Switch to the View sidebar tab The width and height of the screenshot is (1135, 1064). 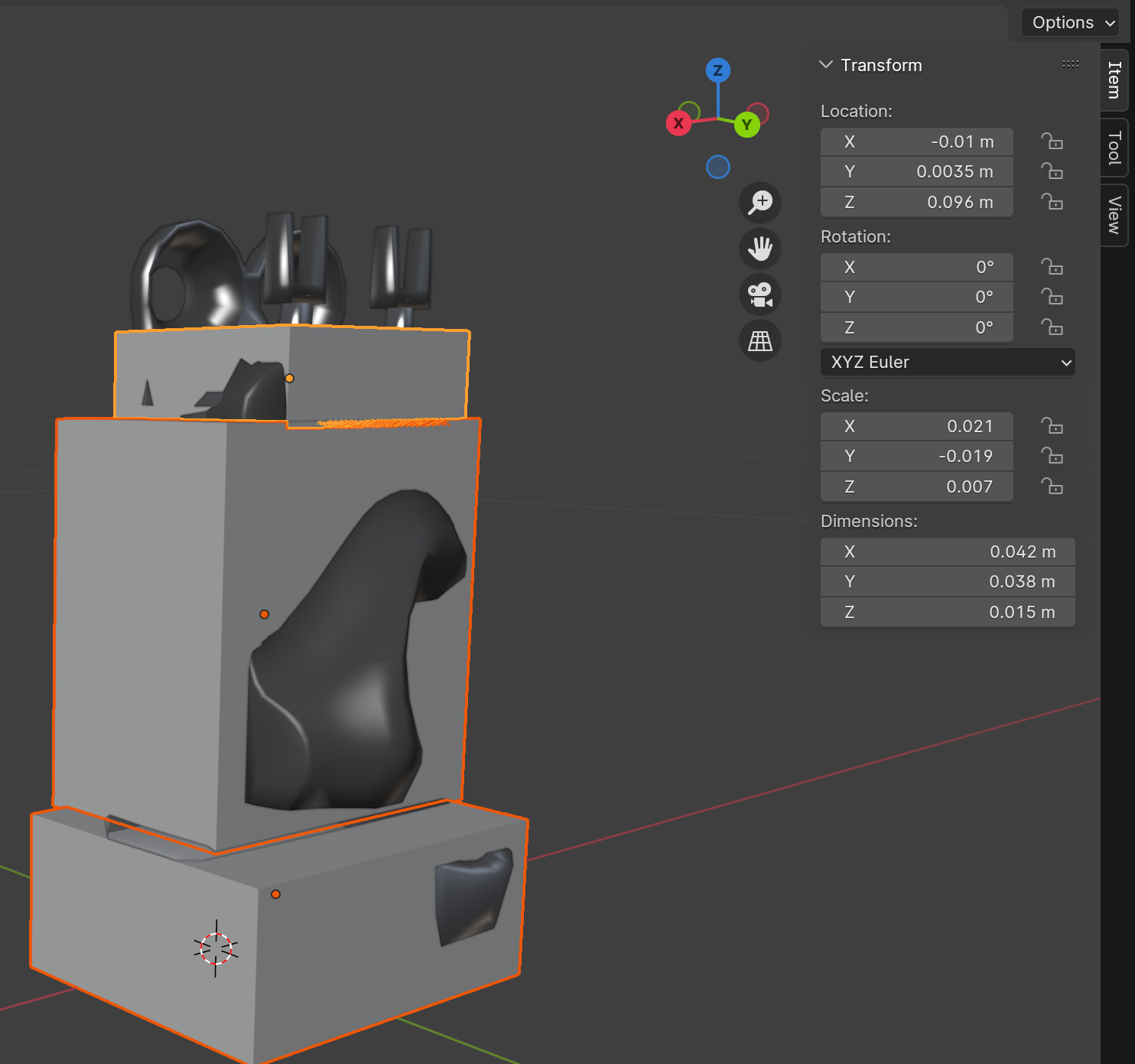point(1114,215)
